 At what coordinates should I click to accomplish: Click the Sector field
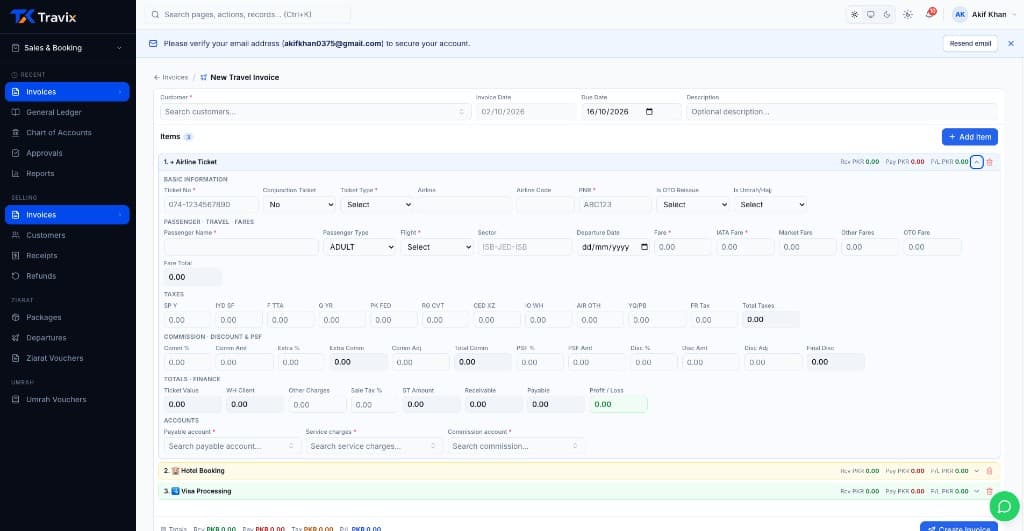524,247
